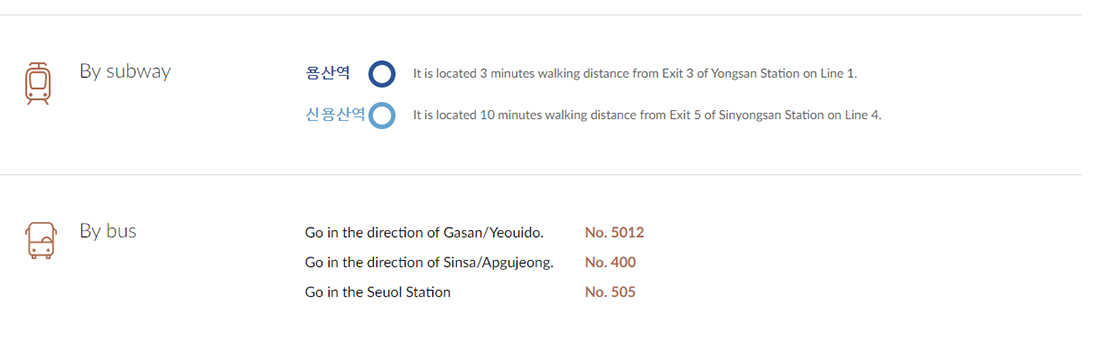Select the 신용산역 station label

335,115
